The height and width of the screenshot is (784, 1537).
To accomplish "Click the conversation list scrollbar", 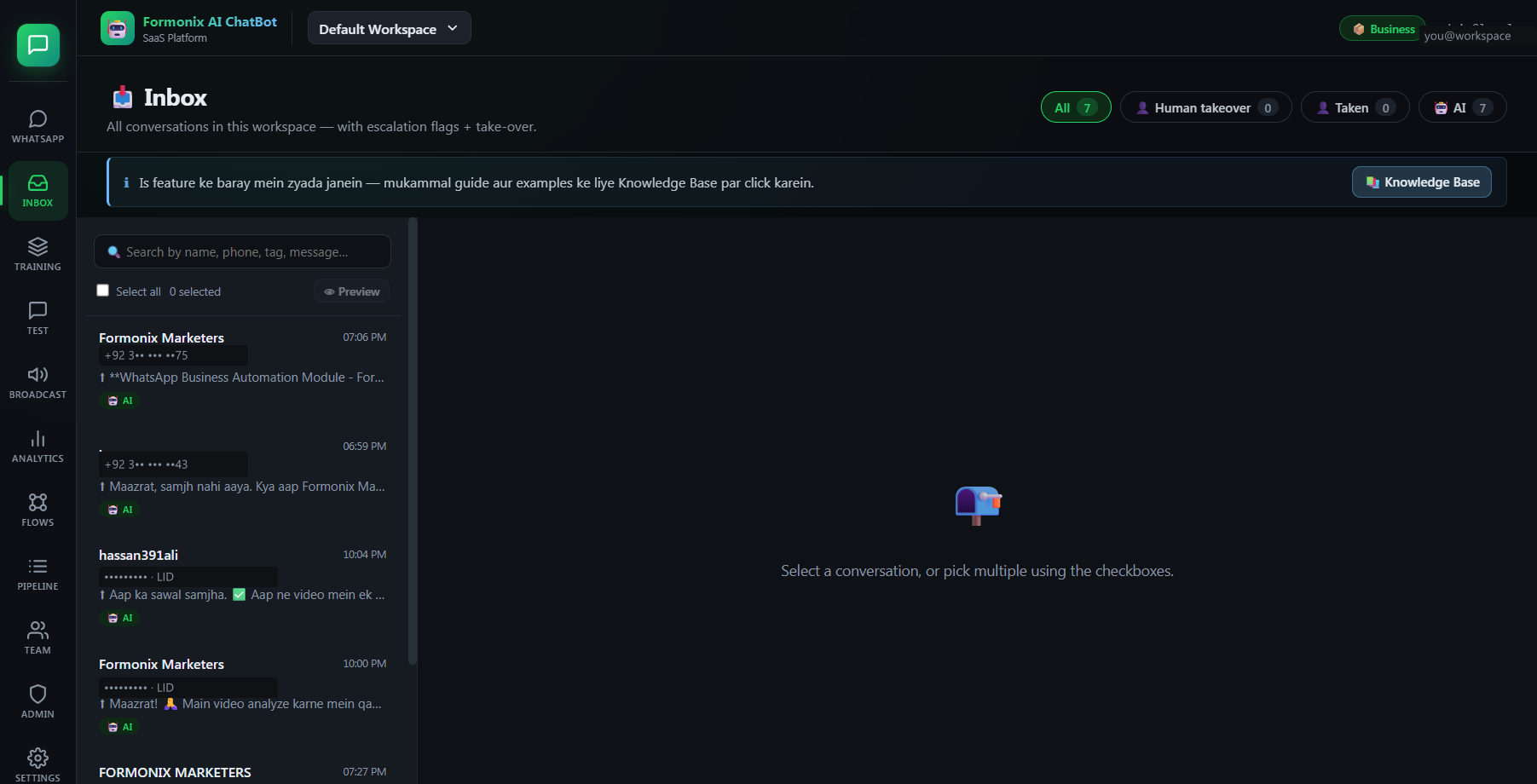I will [x=413, y=443].
